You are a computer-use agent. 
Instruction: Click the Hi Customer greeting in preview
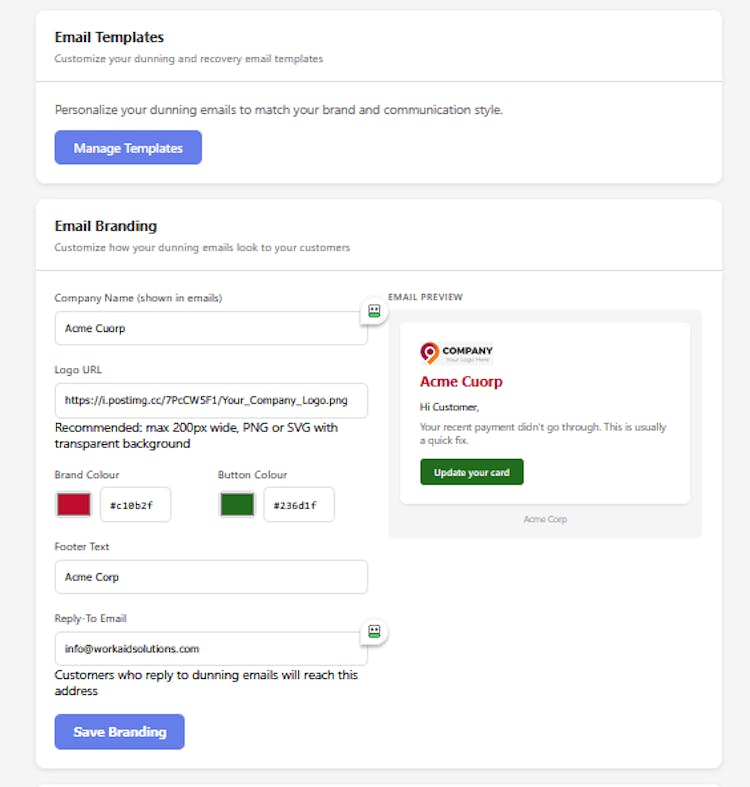point(449,407)
